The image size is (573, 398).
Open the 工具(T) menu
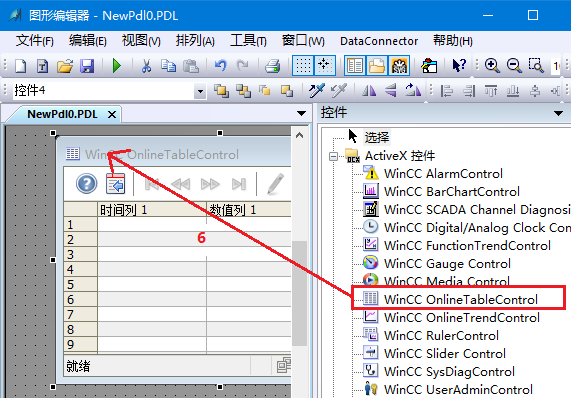click(x=248, y=41)
